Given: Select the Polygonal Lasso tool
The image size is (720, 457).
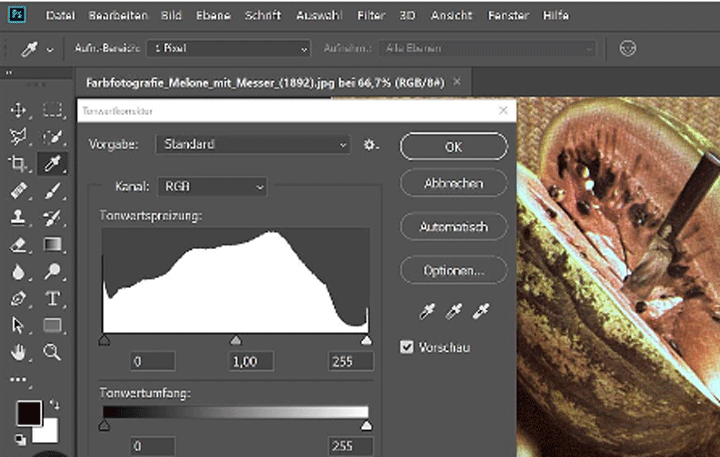Looking at the screenshot, I should 18,137.
